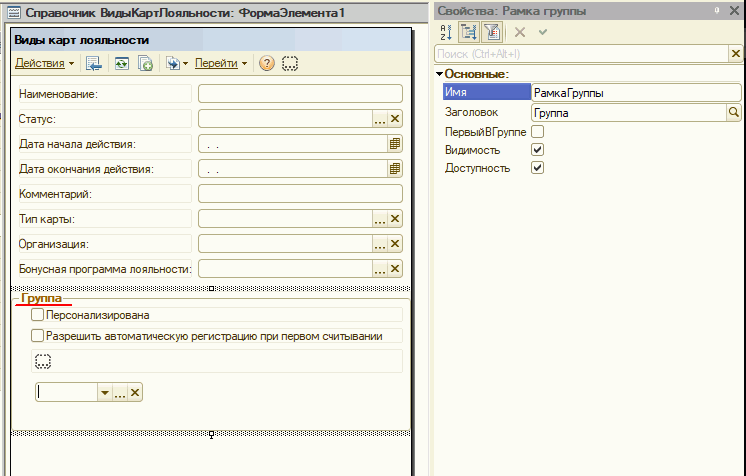Viewport: 746px width, 476px height.
Task: Edit the Заголовок value field Группа
Action: (628, 113)
